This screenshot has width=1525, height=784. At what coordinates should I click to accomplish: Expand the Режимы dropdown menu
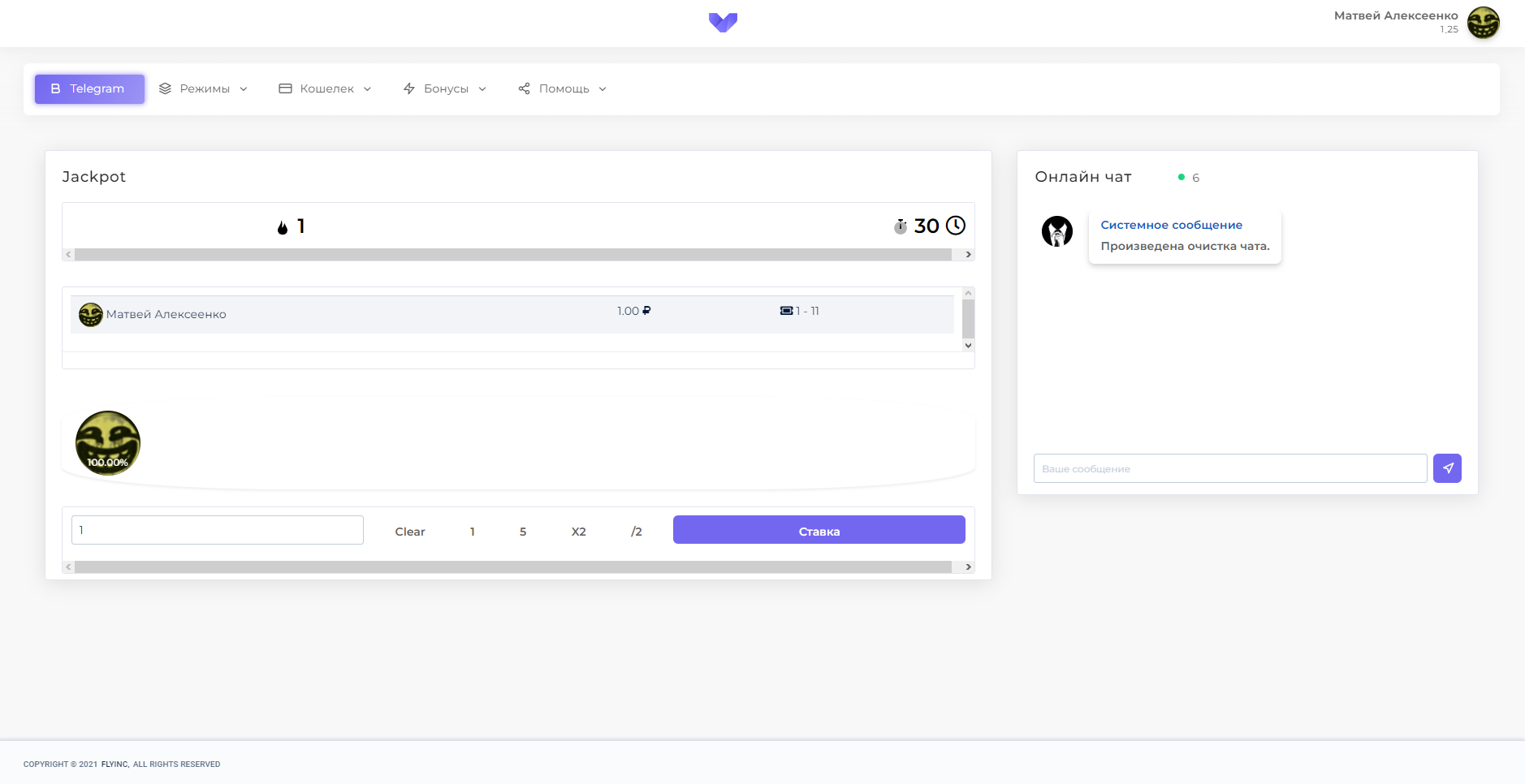tap(203, 89)
